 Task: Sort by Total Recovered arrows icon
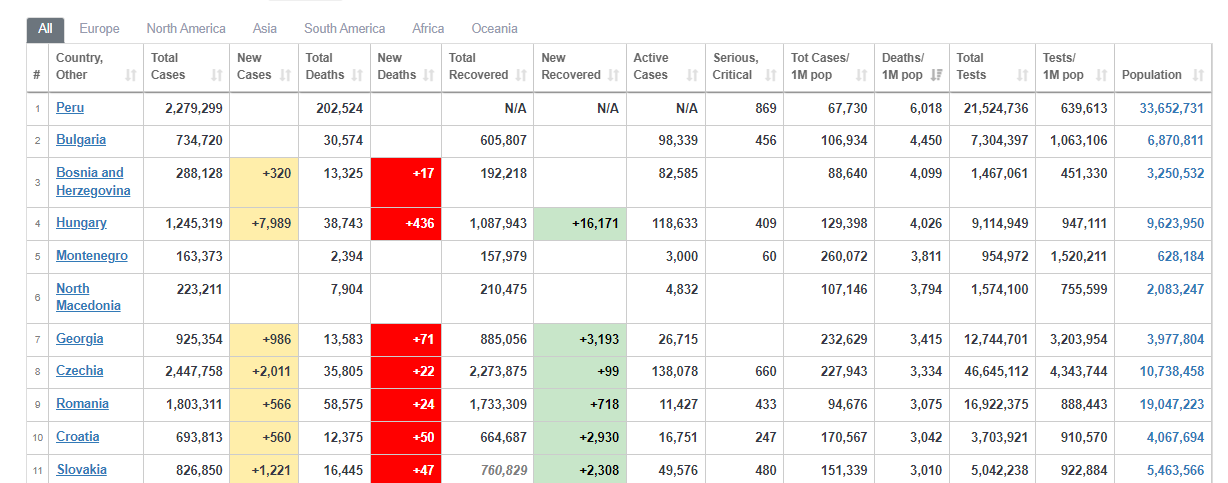coord(520,75)
